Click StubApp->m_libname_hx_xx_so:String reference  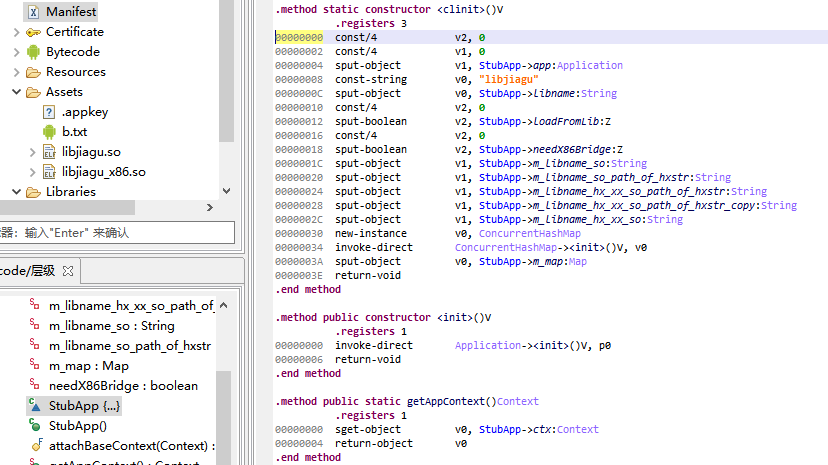pyautogui.click(x=581, y=219)
